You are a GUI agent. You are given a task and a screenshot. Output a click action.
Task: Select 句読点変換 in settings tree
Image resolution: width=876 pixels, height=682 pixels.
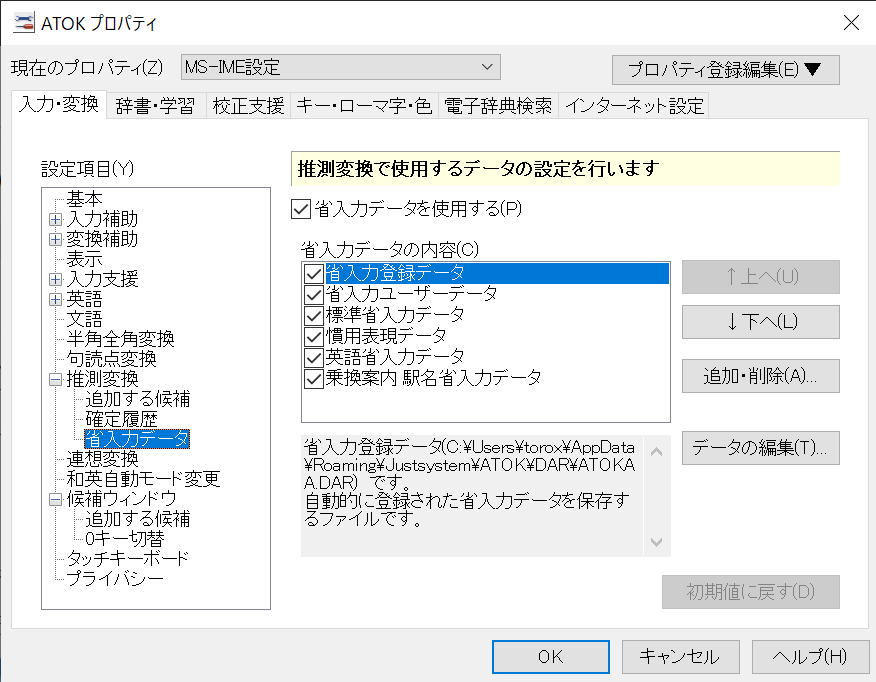(111, 359)
